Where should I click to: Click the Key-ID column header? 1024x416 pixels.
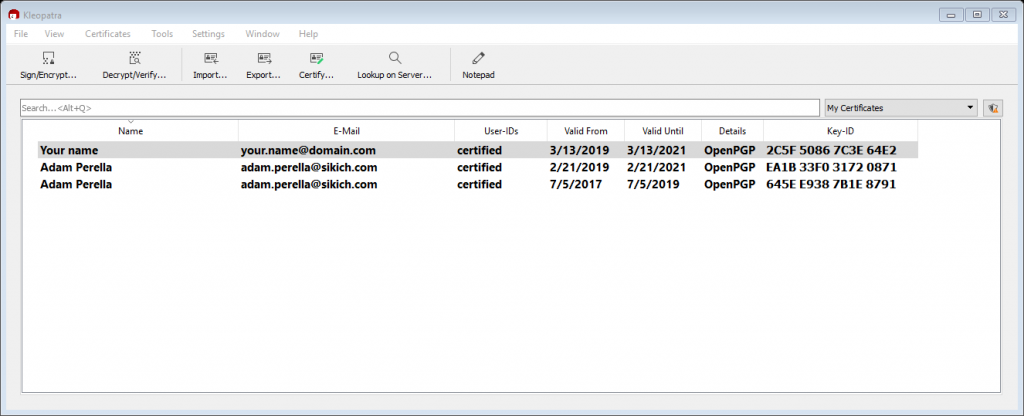tap(840, 131)
